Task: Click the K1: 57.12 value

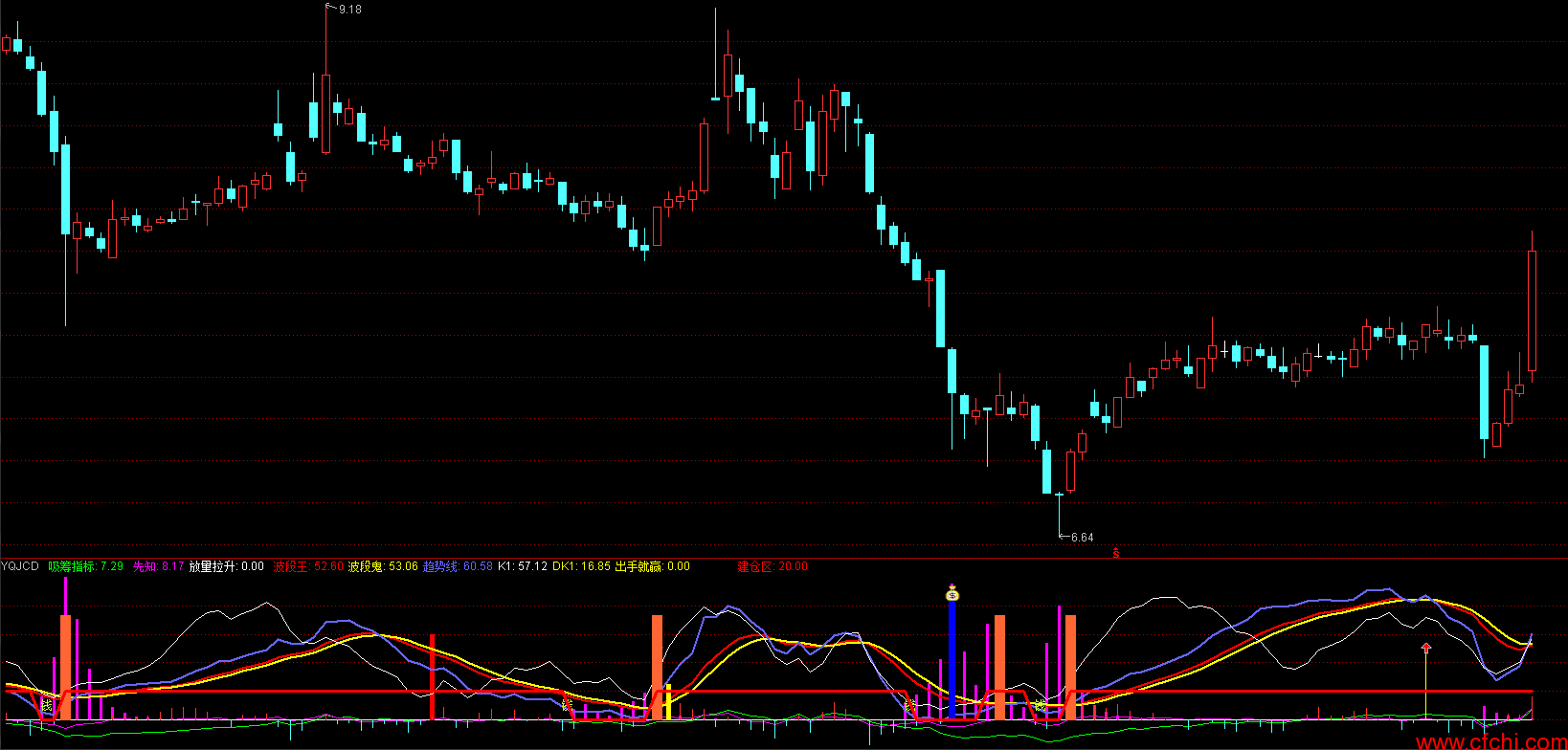Action: [523, 566]
